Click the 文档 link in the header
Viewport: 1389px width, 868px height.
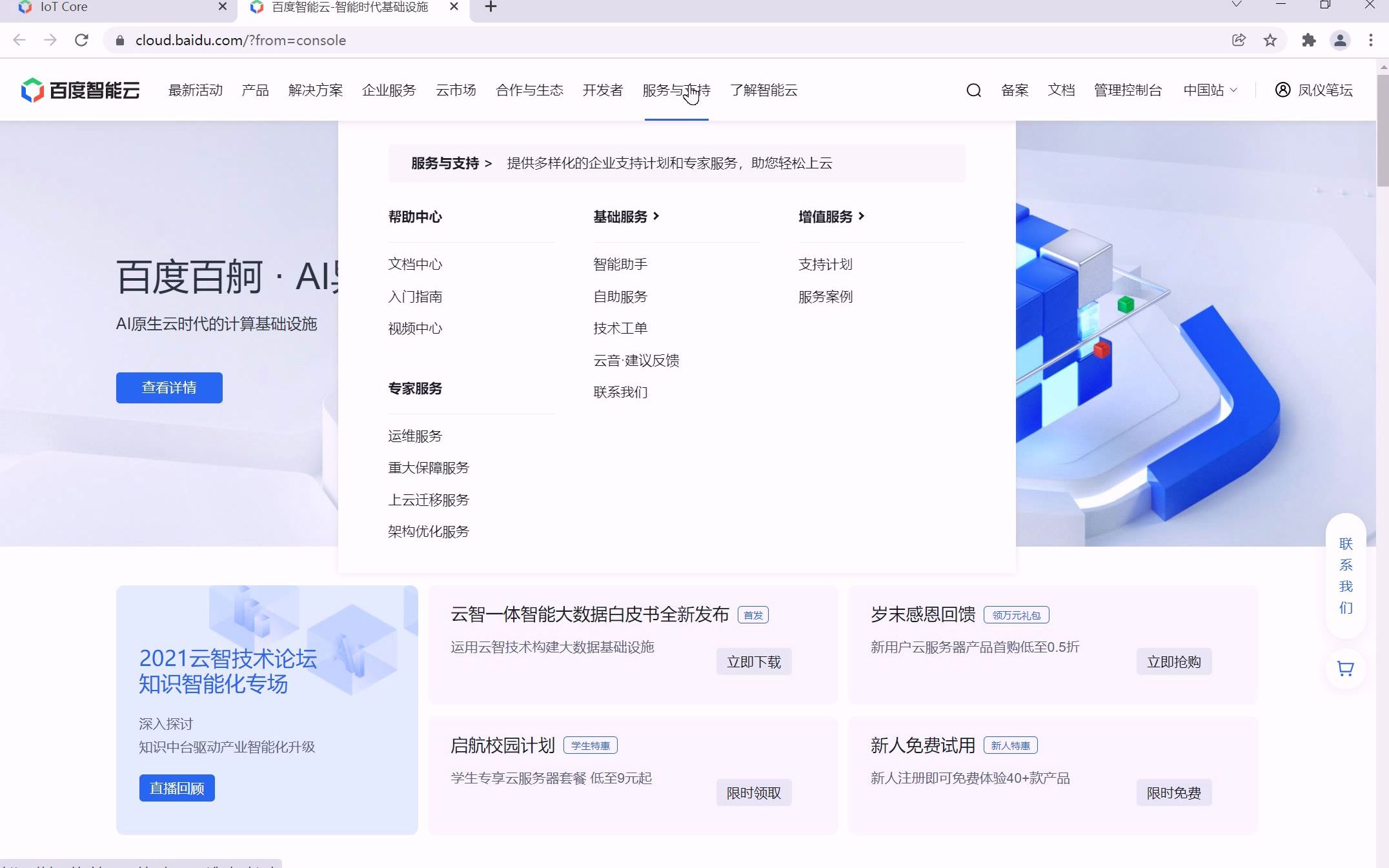pos(1061,90)
